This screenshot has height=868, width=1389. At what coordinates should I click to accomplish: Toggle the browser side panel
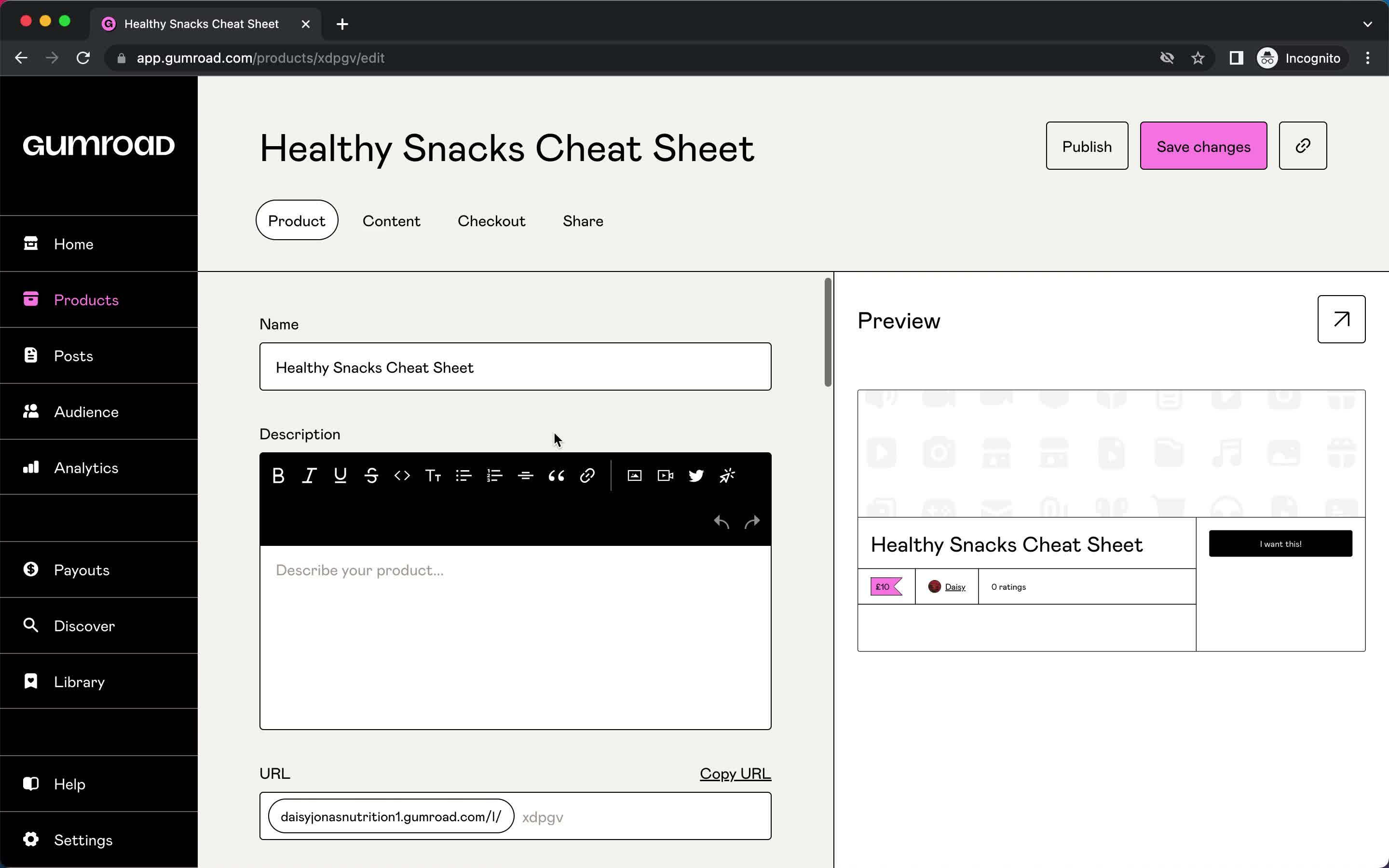1236,58
